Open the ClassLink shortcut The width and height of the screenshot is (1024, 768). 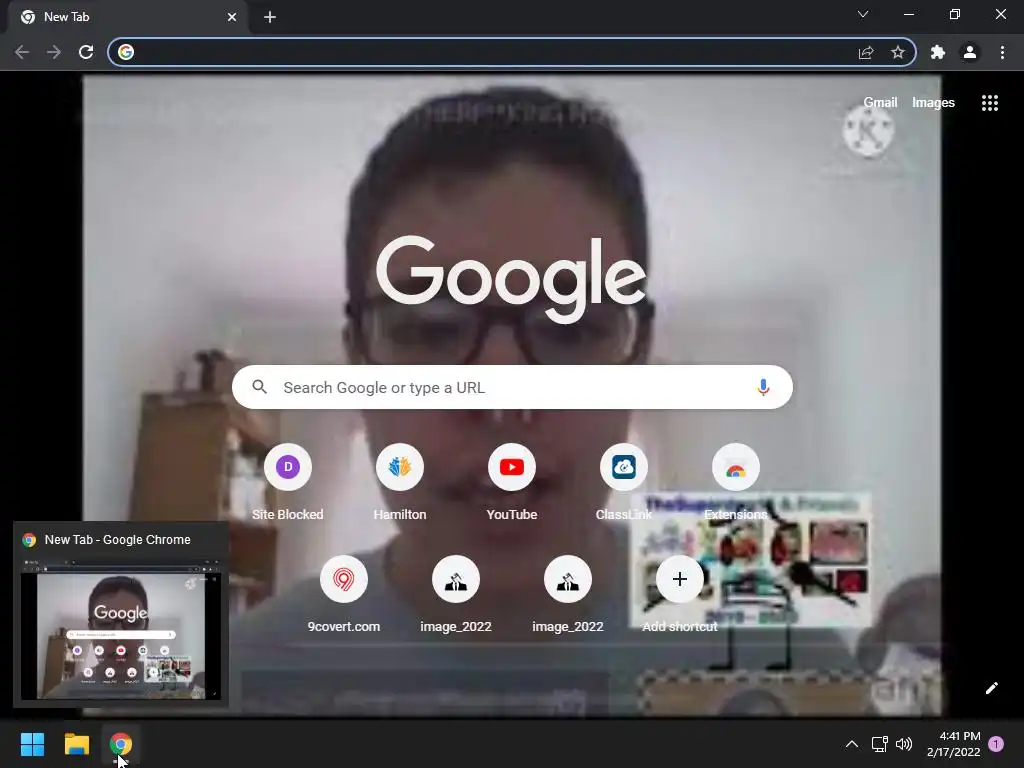624,482
